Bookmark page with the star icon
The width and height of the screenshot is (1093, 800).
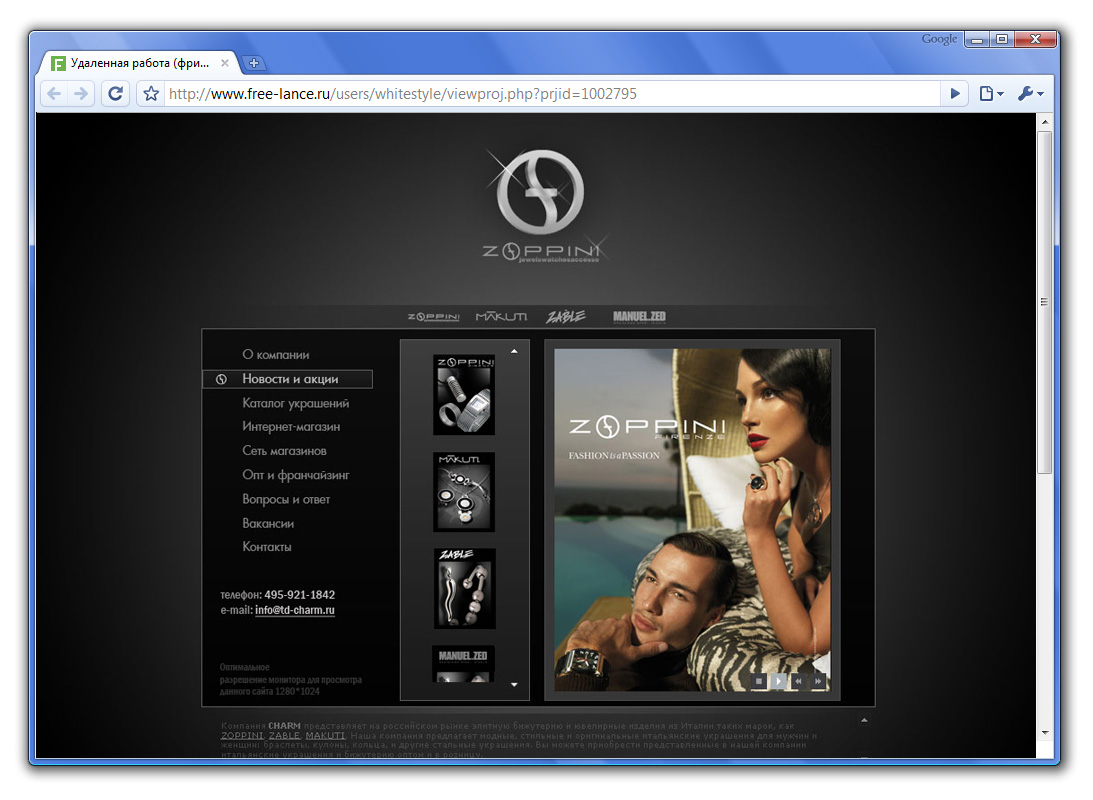pyautogui.click(x=151, y=93)
